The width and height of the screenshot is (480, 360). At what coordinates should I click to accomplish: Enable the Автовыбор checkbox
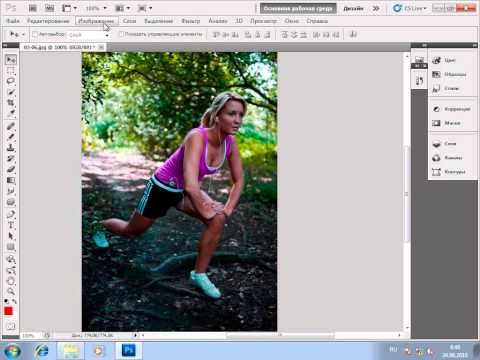[x=35, y=34]
